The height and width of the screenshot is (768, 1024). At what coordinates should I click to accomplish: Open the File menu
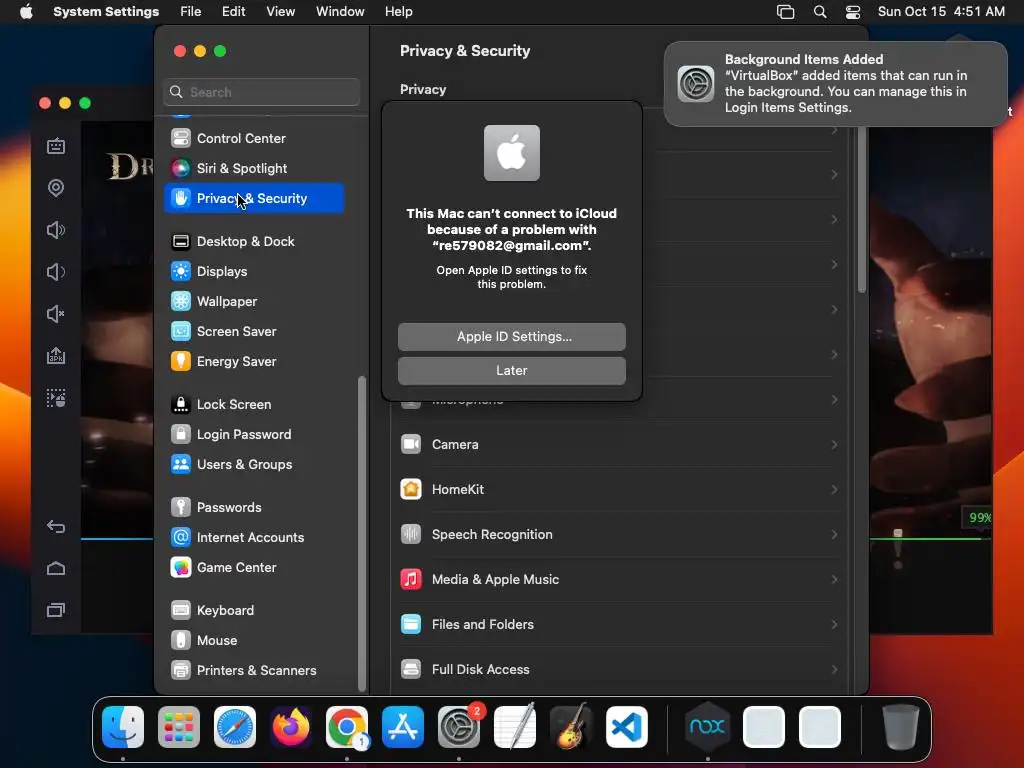point(191,12)
